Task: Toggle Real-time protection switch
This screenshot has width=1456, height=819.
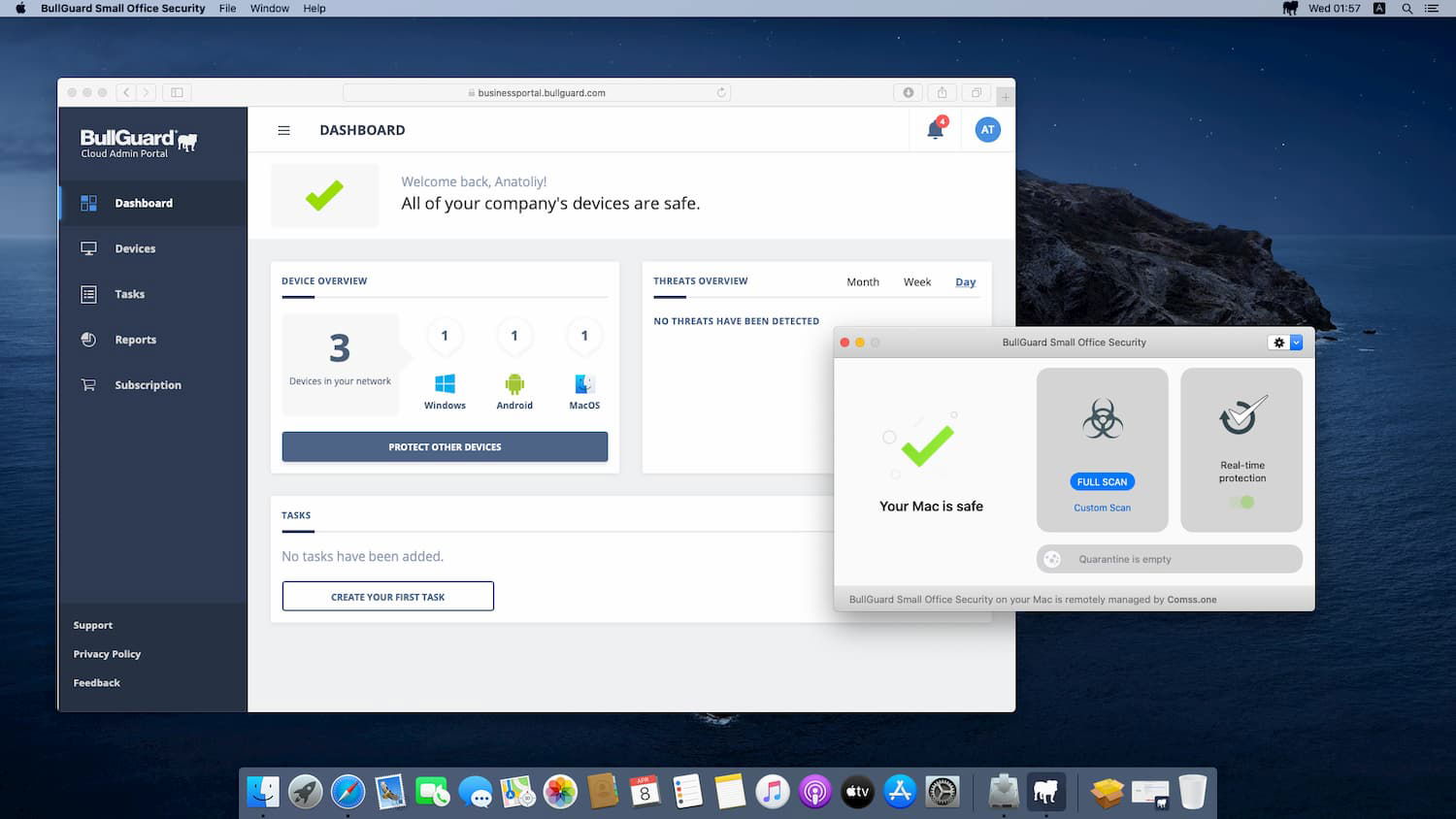Action: [1242, 502]
